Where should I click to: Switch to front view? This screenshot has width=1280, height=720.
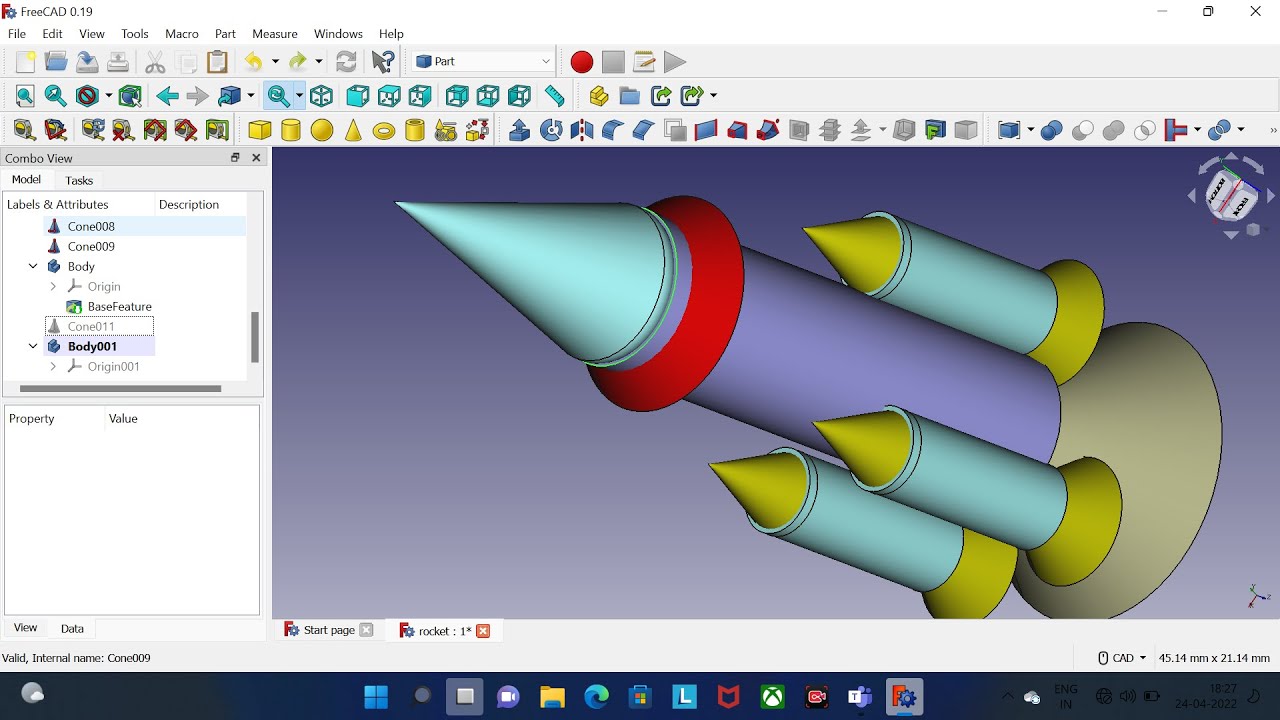358,96
